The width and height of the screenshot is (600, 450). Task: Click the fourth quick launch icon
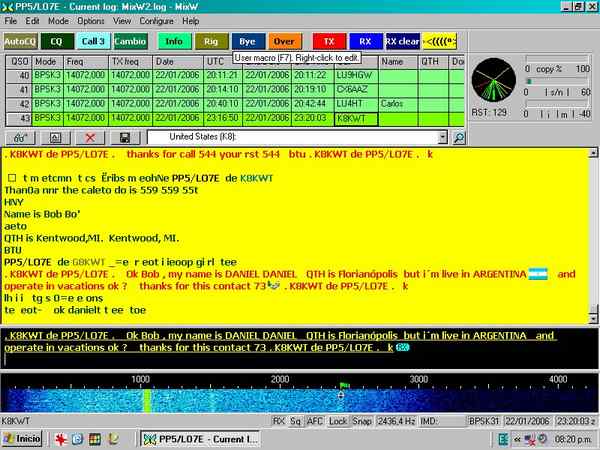click(113, 439)
